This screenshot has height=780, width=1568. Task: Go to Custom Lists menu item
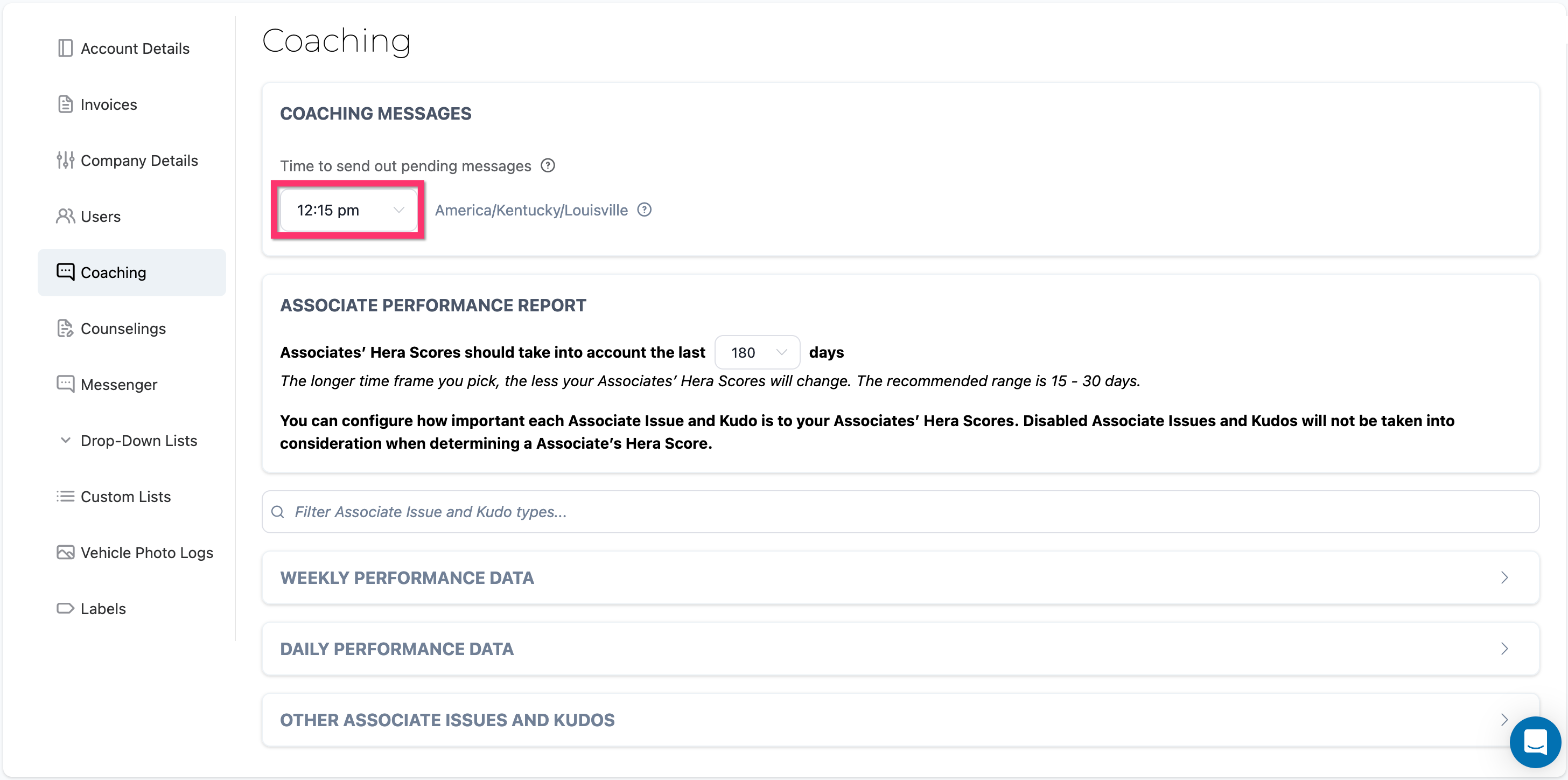coord(125,496)
